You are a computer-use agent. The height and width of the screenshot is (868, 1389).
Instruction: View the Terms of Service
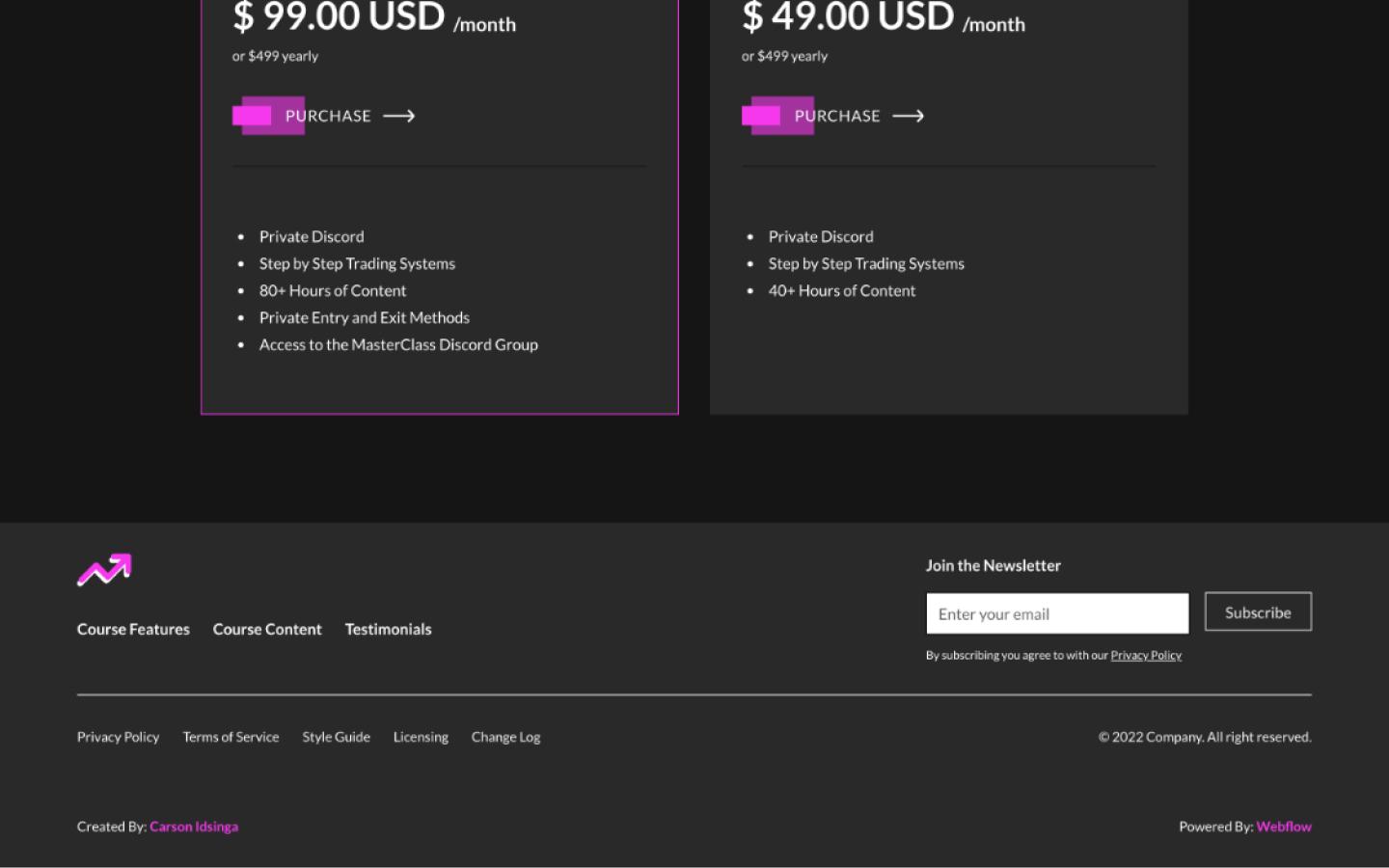pyautogui.click(x=231, y=737)
